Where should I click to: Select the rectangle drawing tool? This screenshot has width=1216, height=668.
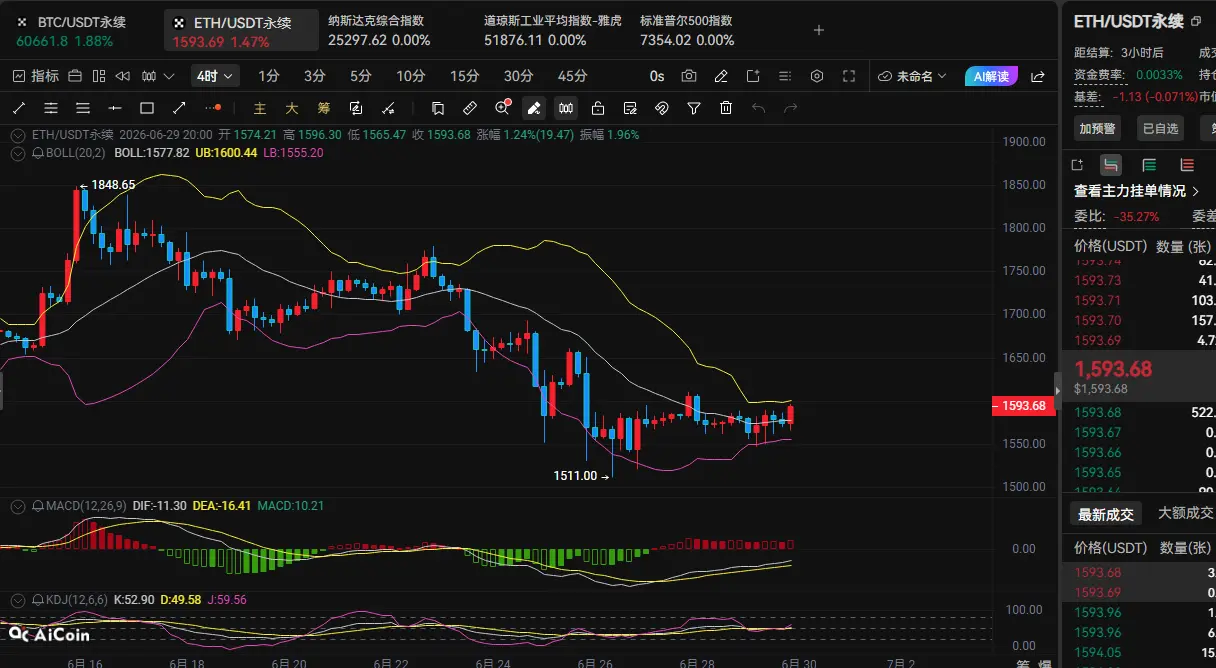147,108
